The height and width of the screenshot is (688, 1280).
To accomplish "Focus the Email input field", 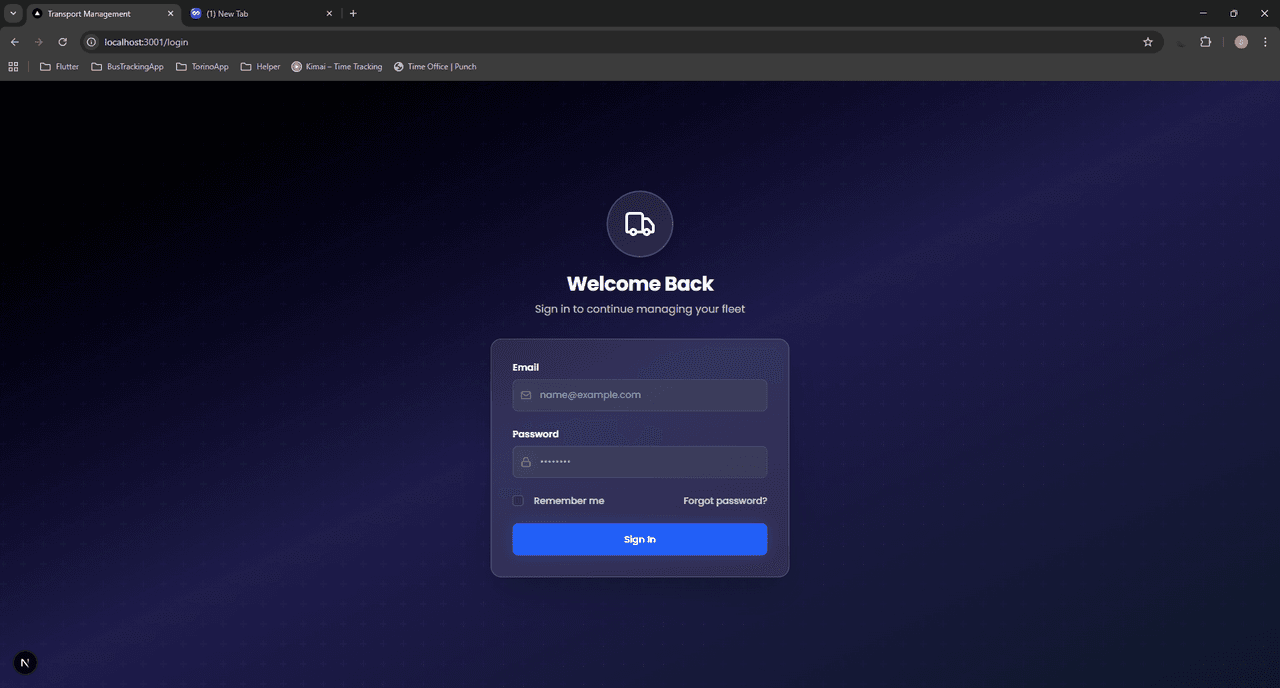I will point(640,395).
